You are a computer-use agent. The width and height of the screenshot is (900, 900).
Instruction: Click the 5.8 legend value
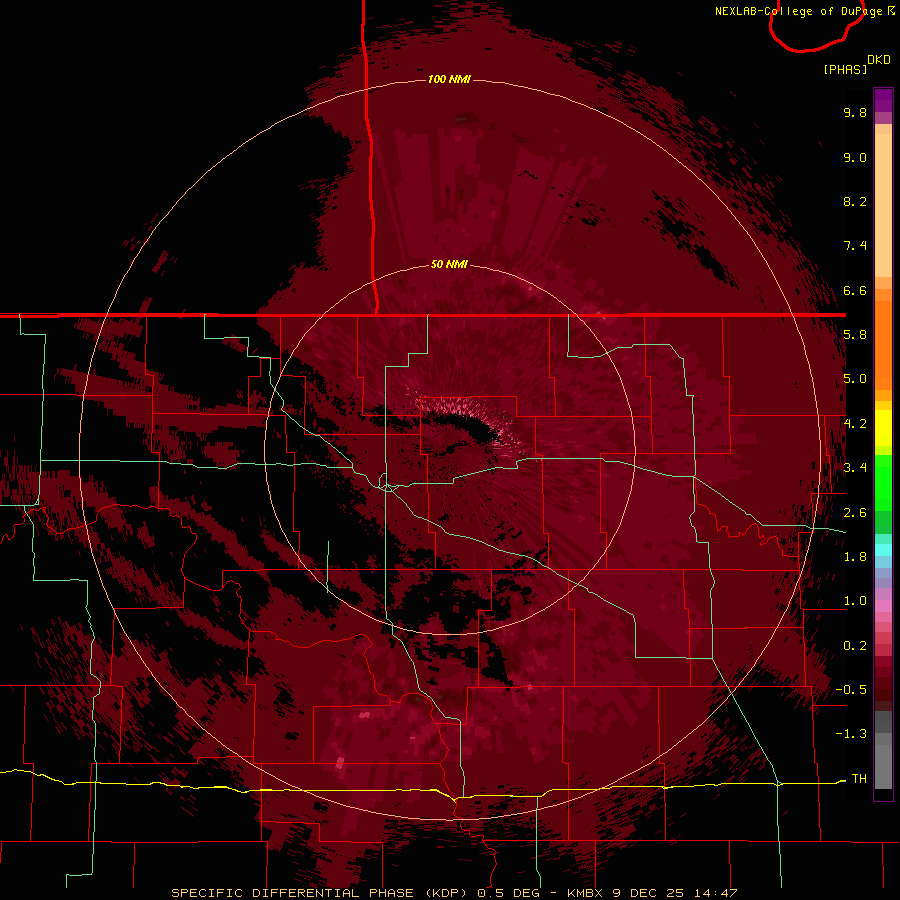click(x=855, y=335)
